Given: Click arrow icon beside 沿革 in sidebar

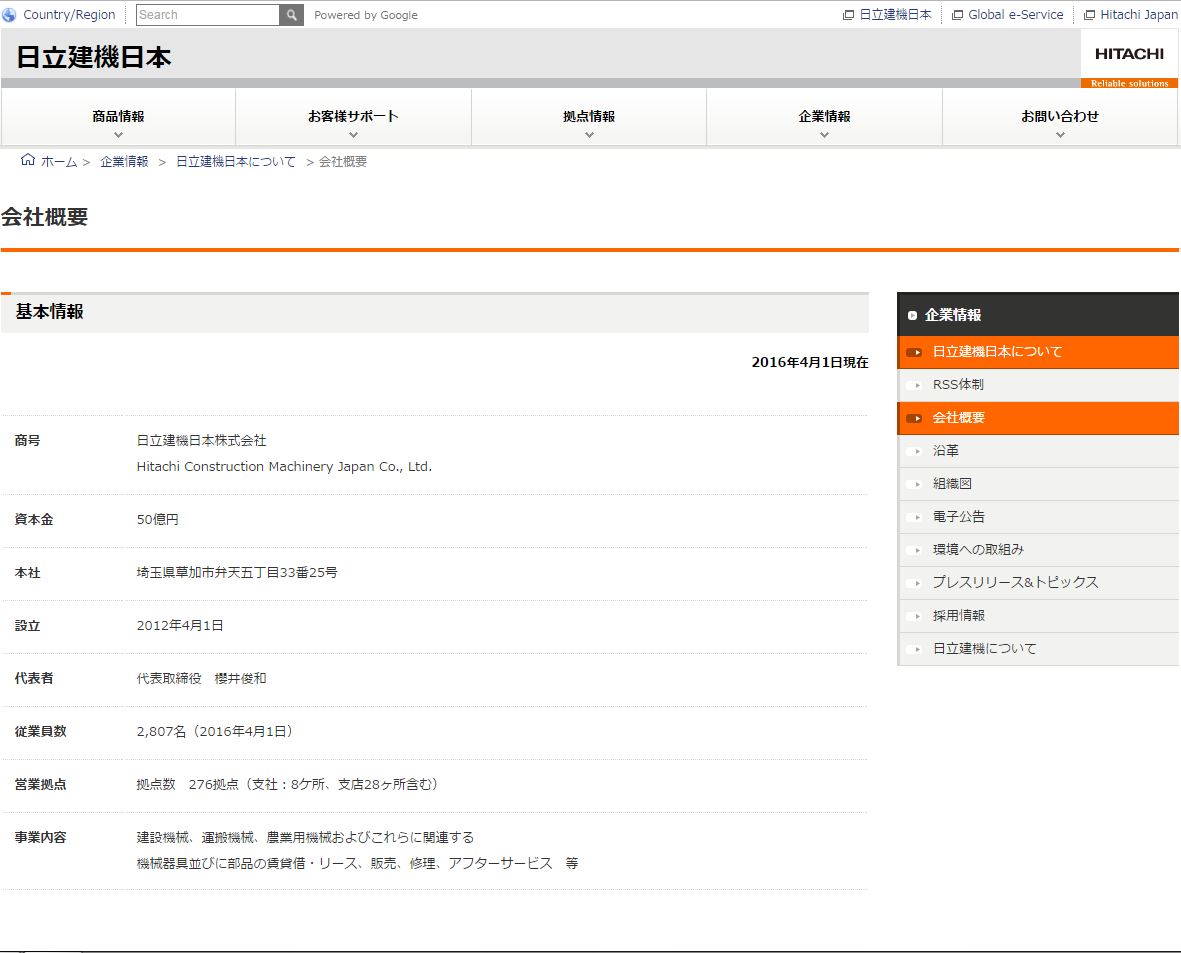Looking at the screenshot, I should [914, 451].
